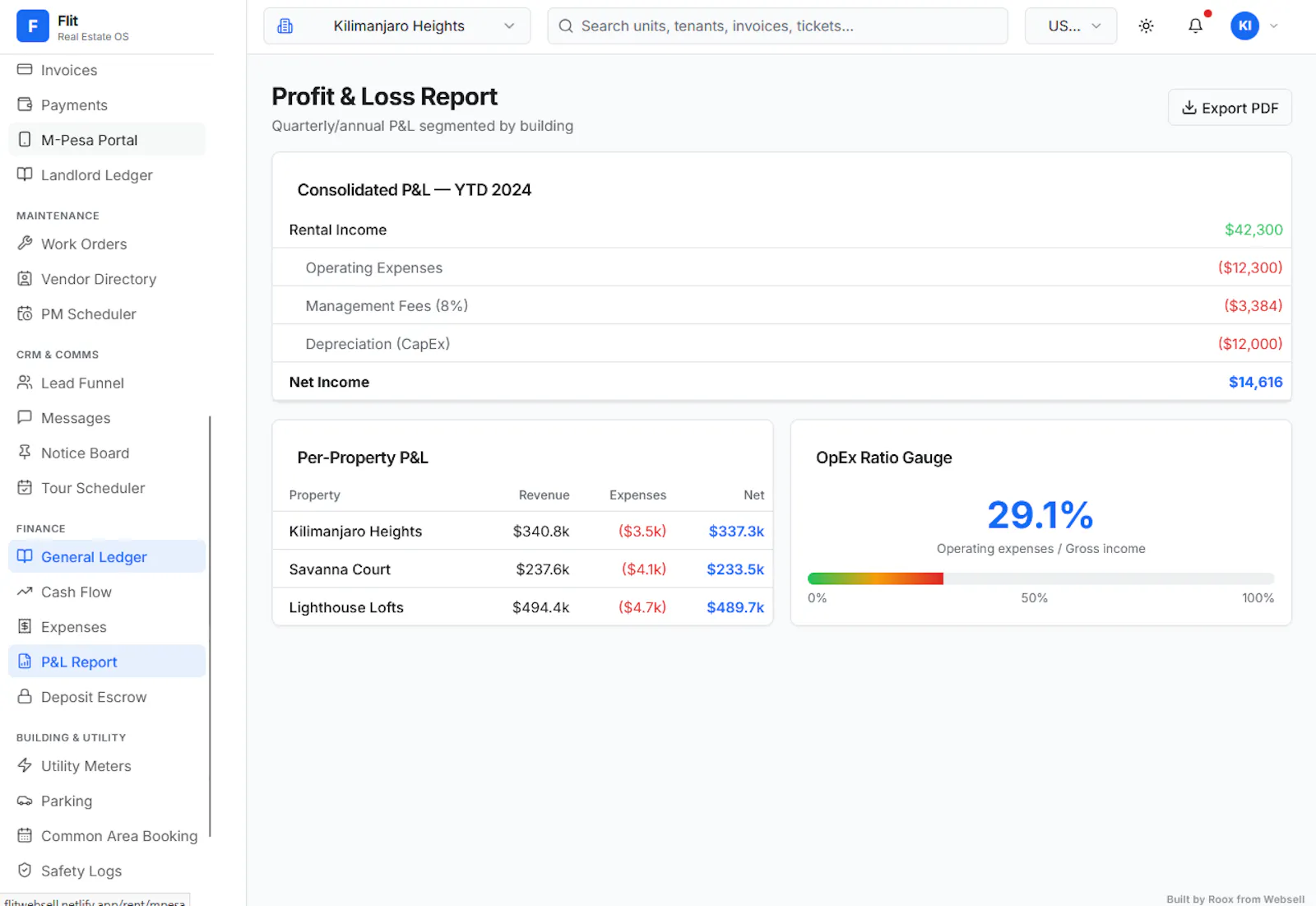Image resolution: width=1316 pixels, height=906 pixels.
Task: Click the General Ledger book icon
Action: point(25,556)
